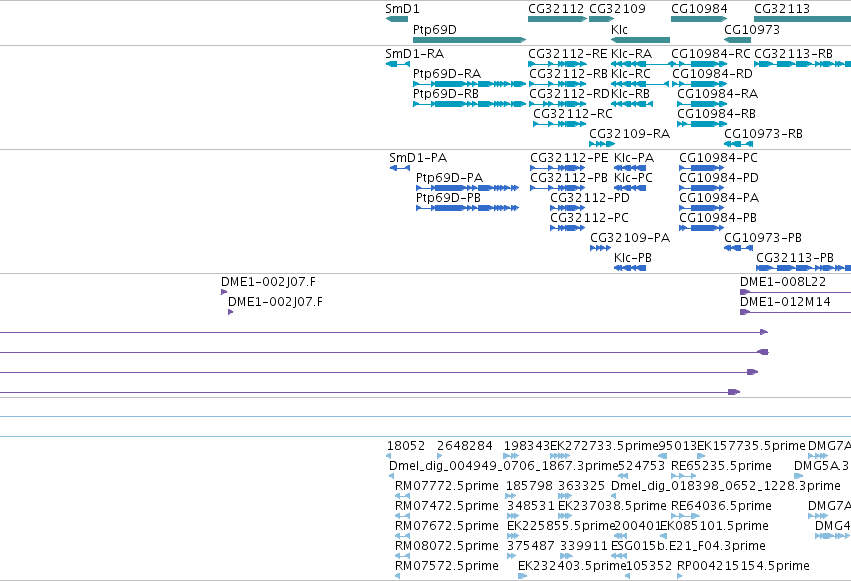This screenshot has height=581, width=851.
Task: Click EST feature 185798
Action: 512,496
